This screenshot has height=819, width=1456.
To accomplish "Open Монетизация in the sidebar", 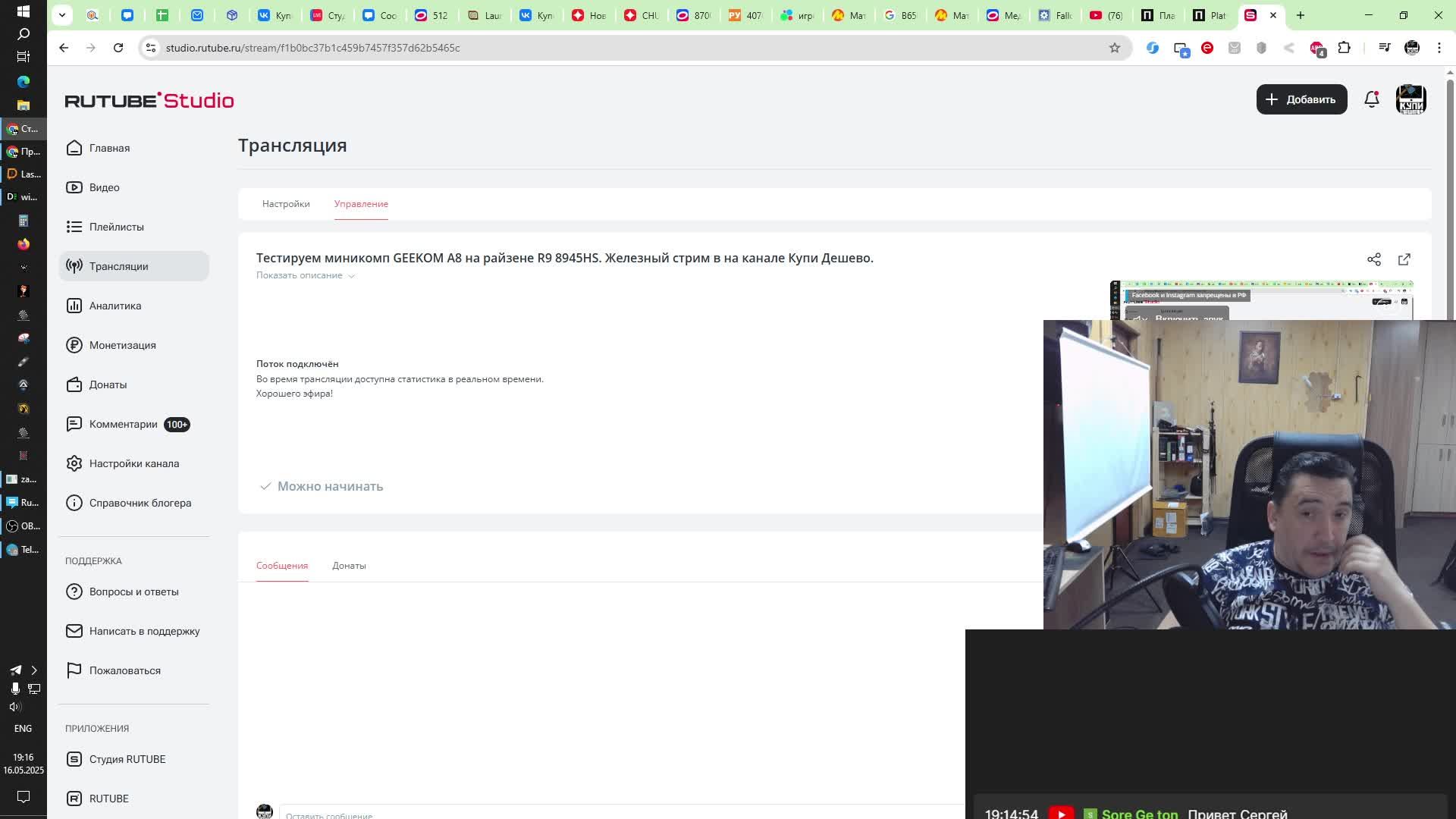I will click(122, 345).
